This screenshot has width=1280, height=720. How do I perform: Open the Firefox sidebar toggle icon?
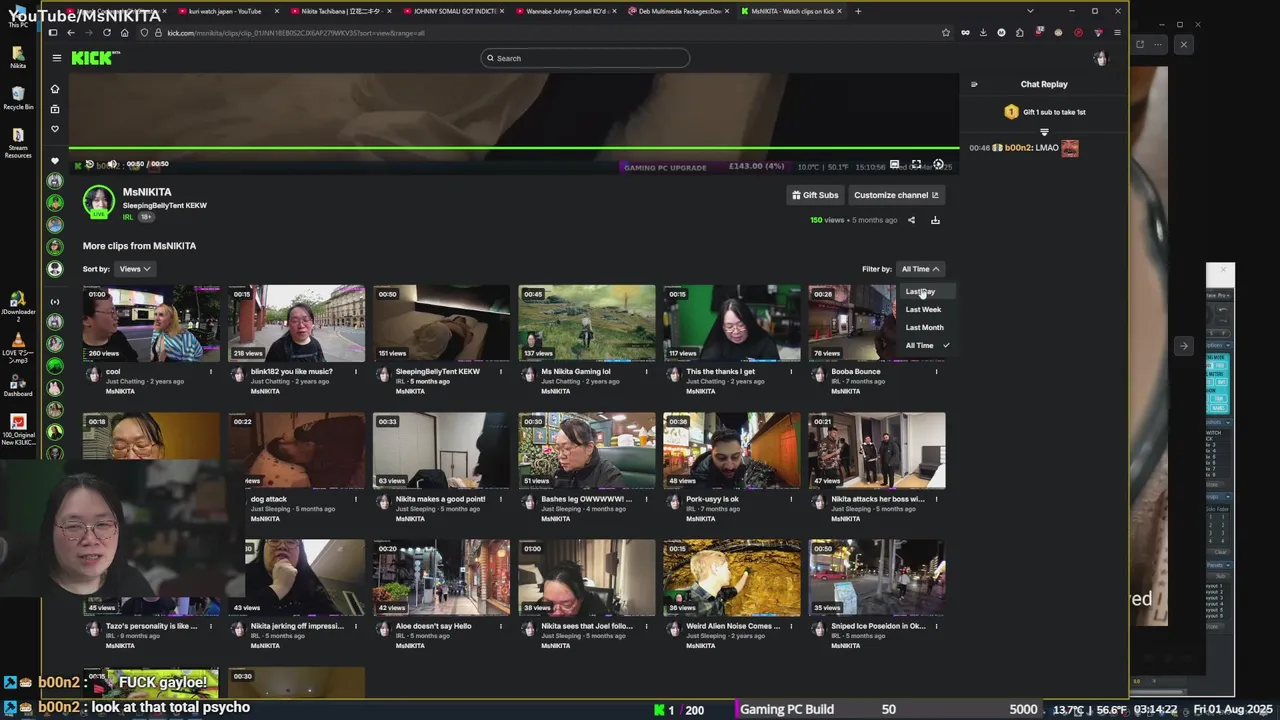pyautogui.click(x=53, y=33)
